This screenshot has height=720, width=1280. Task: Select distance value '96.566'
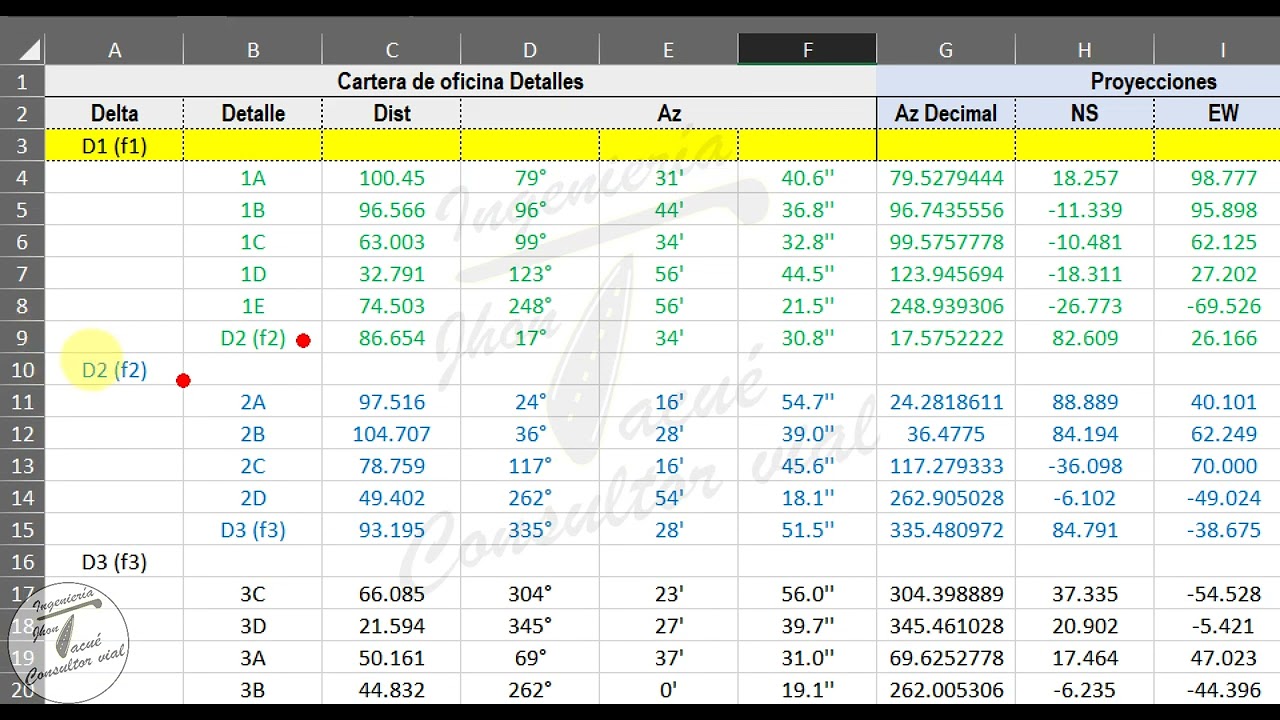point(391,209)
